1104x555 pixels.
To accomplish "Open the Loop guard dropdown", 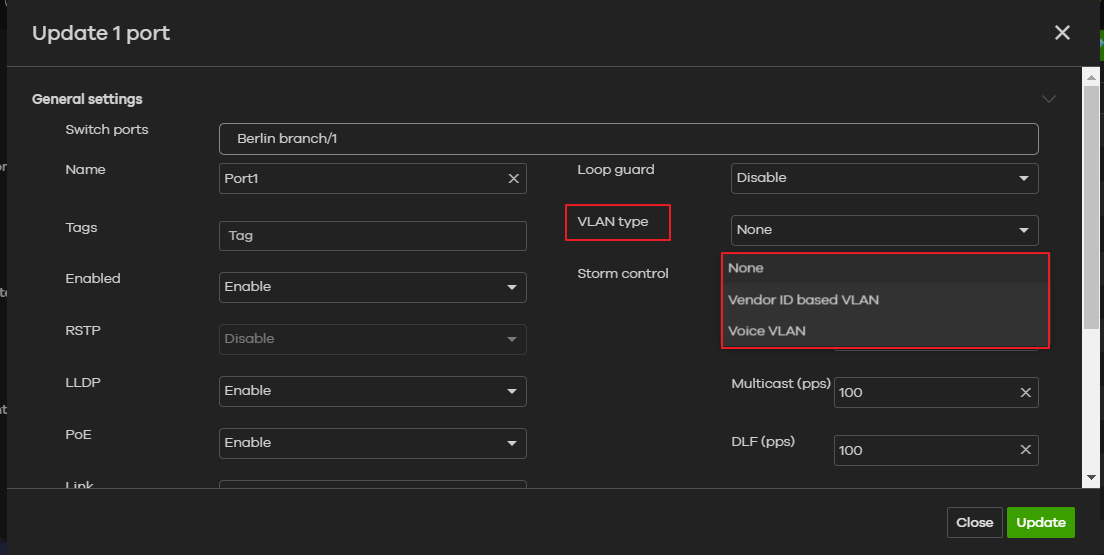I will tap(884, 178).
